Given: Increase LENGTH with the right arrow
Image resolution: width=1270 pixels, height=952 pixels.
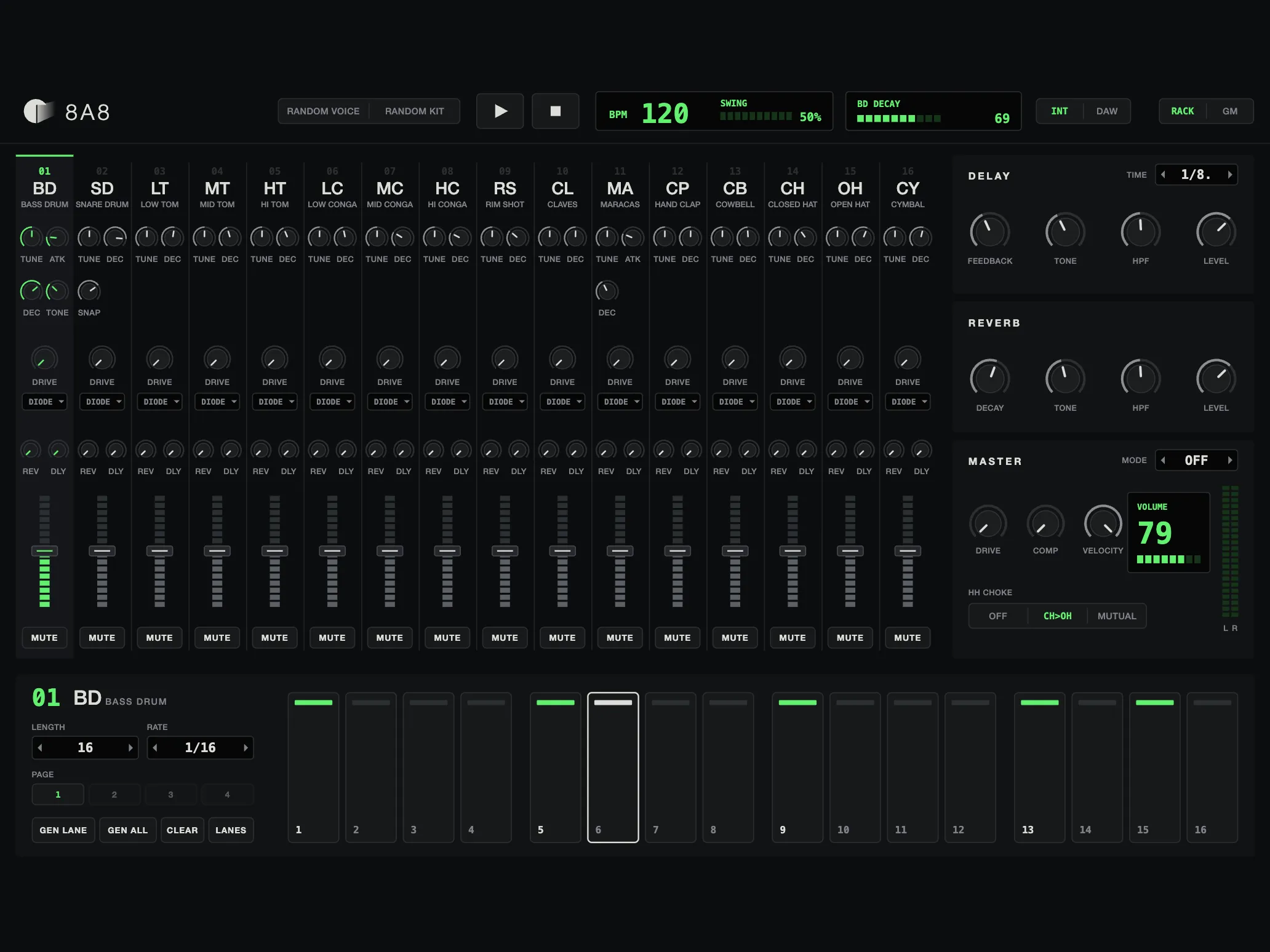Looking at the screenshot, I should click(x=130, y=748).
